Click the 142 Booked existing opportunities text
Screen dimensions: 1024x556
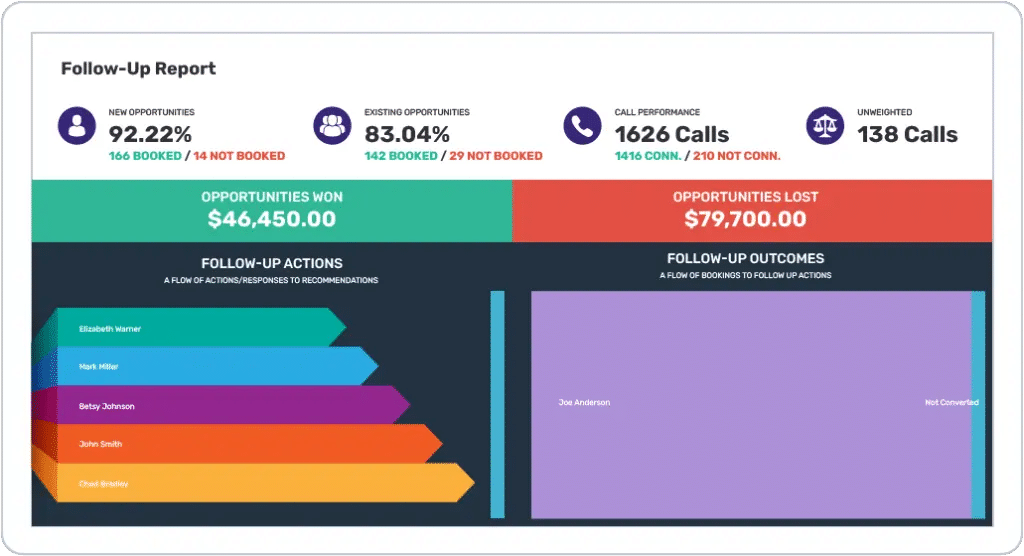pyautogui.click(x=401, y=156)
